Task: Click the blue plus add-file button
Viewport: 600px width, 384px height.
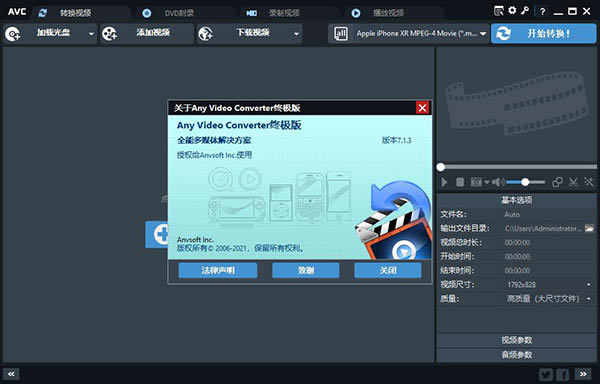Action: pos(157,234)
